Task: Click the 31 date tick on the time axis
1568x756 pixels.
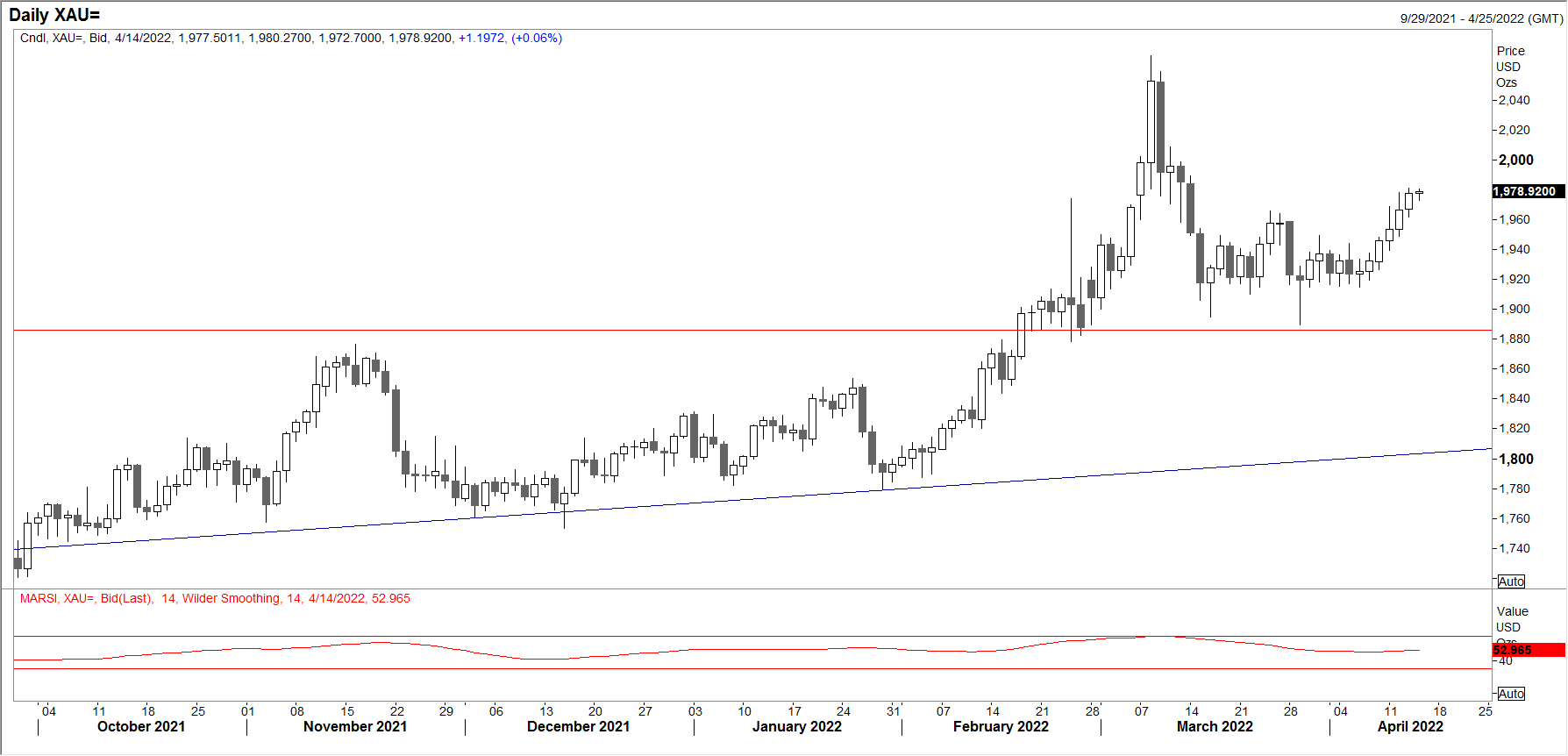Action: [894, 711]
